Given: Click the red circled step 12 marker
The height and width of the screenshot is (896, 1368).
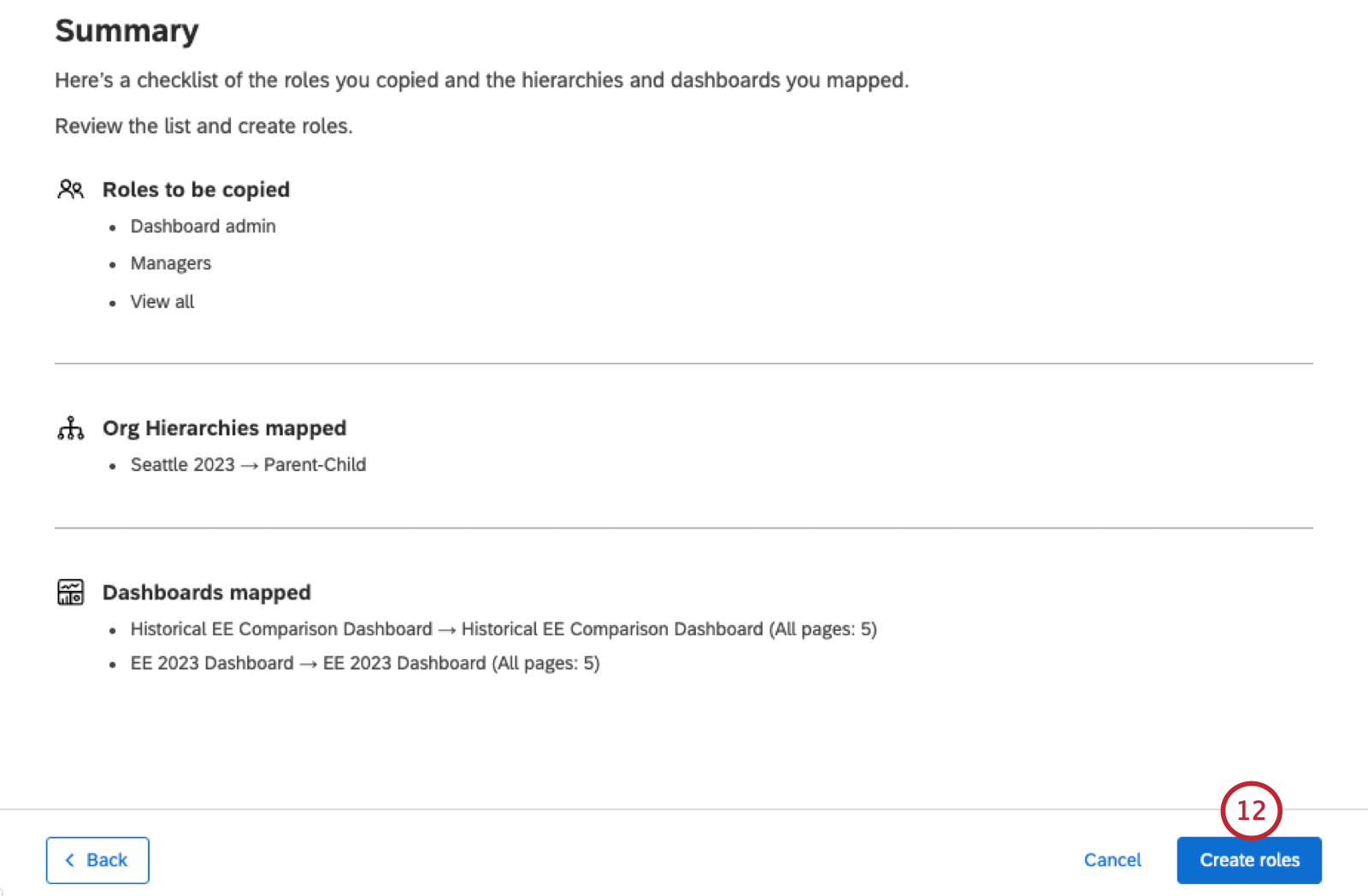Looking at the screenshot, I should tap(1251, 810).
